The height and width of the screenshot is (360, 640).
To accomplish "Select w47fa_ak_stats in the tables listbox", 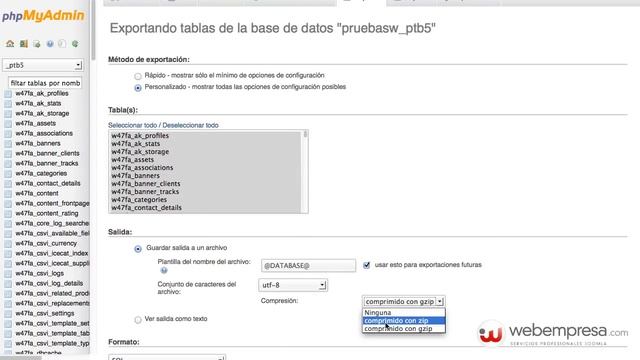I will click(x=205, y=144).
